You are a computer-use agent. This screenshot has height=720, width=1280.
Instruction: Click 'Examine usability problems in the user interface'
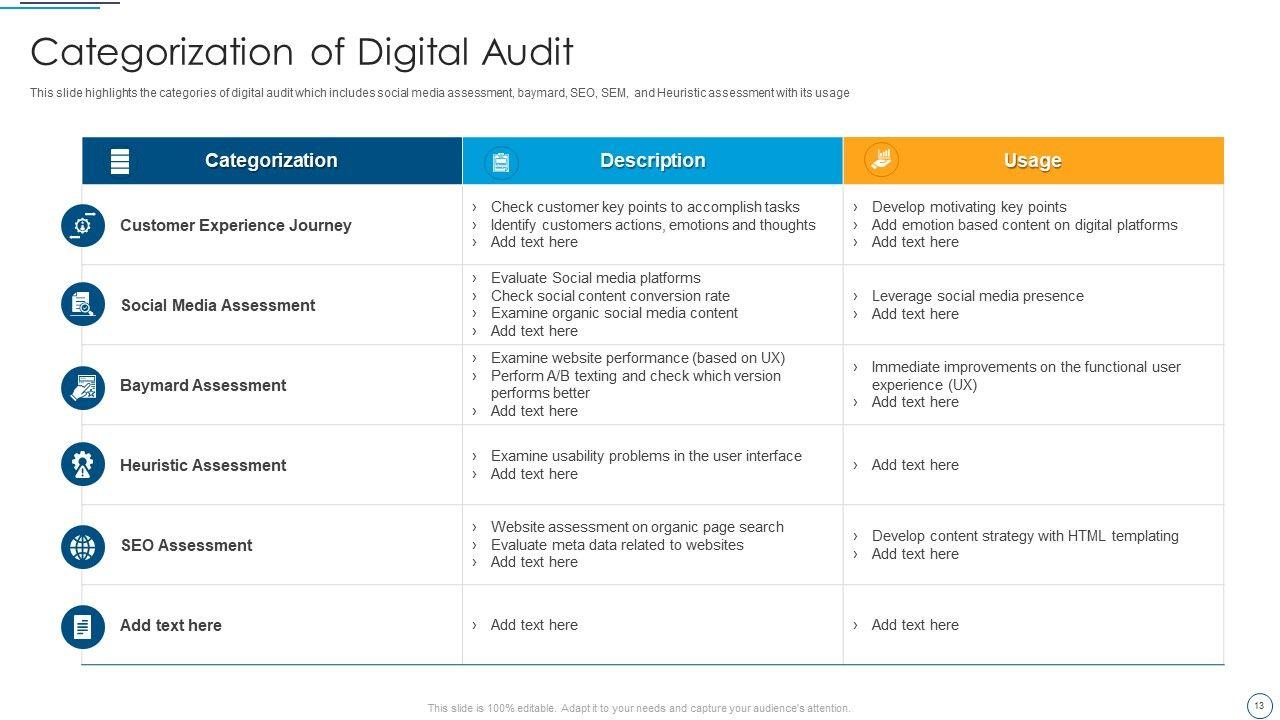click(646, 456)
